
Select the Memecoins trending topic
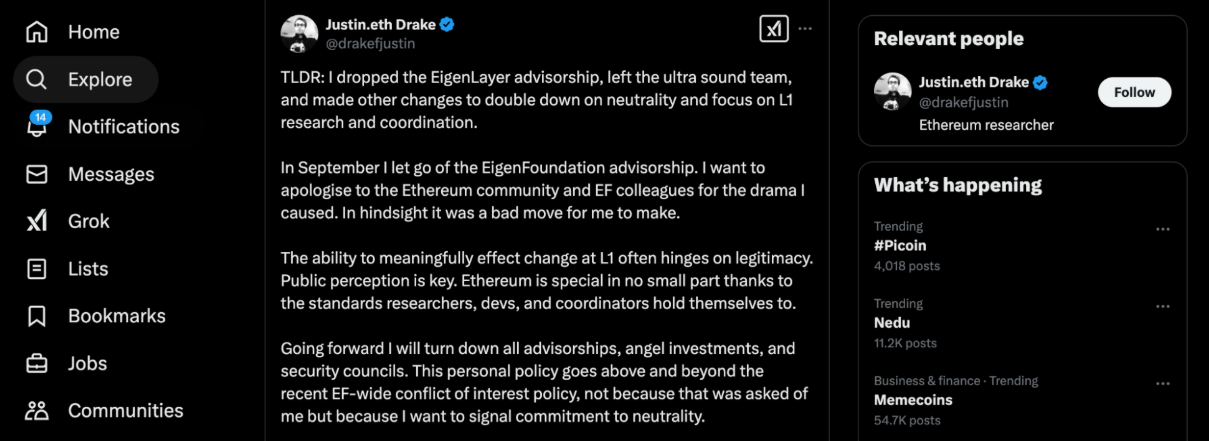(x=912, y=400)
